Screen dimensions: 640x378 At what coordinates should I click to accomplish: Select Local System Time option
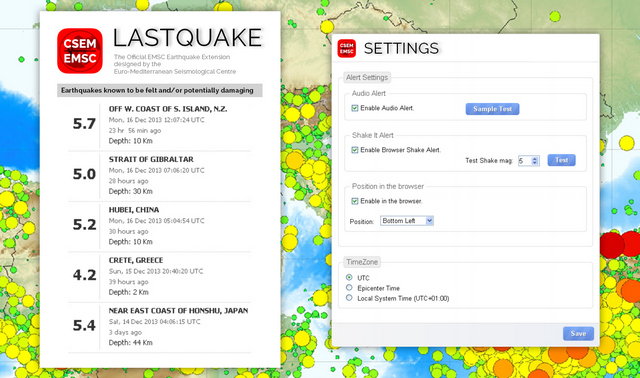(x=349, y=298)
